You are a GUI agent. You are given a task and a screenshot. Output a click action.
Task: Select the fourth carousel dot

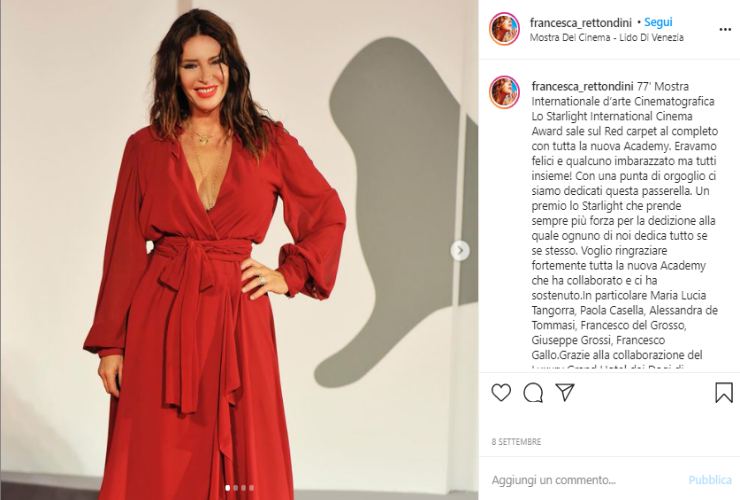(x=251, y=488)
